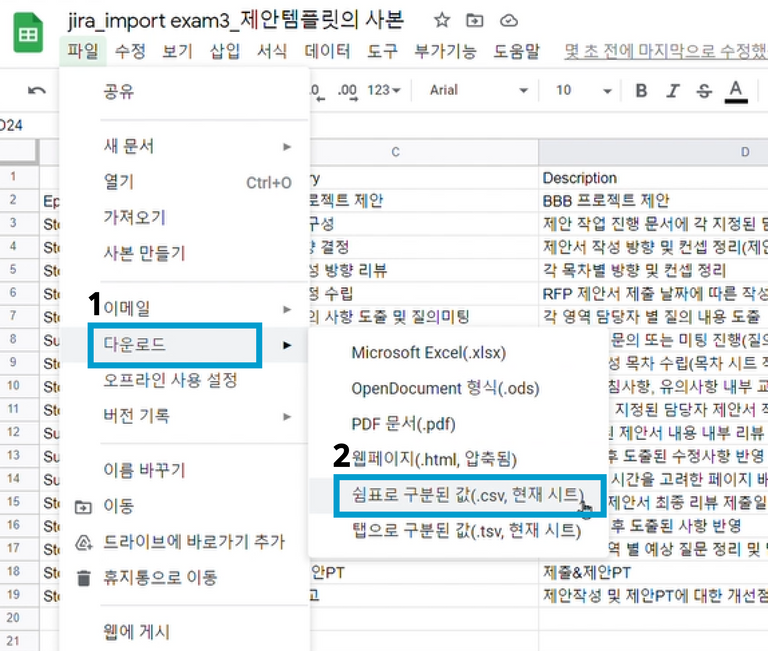Expand the 새 문서 submenu arrow
This screenshot has height=651, width=768.
287,147
